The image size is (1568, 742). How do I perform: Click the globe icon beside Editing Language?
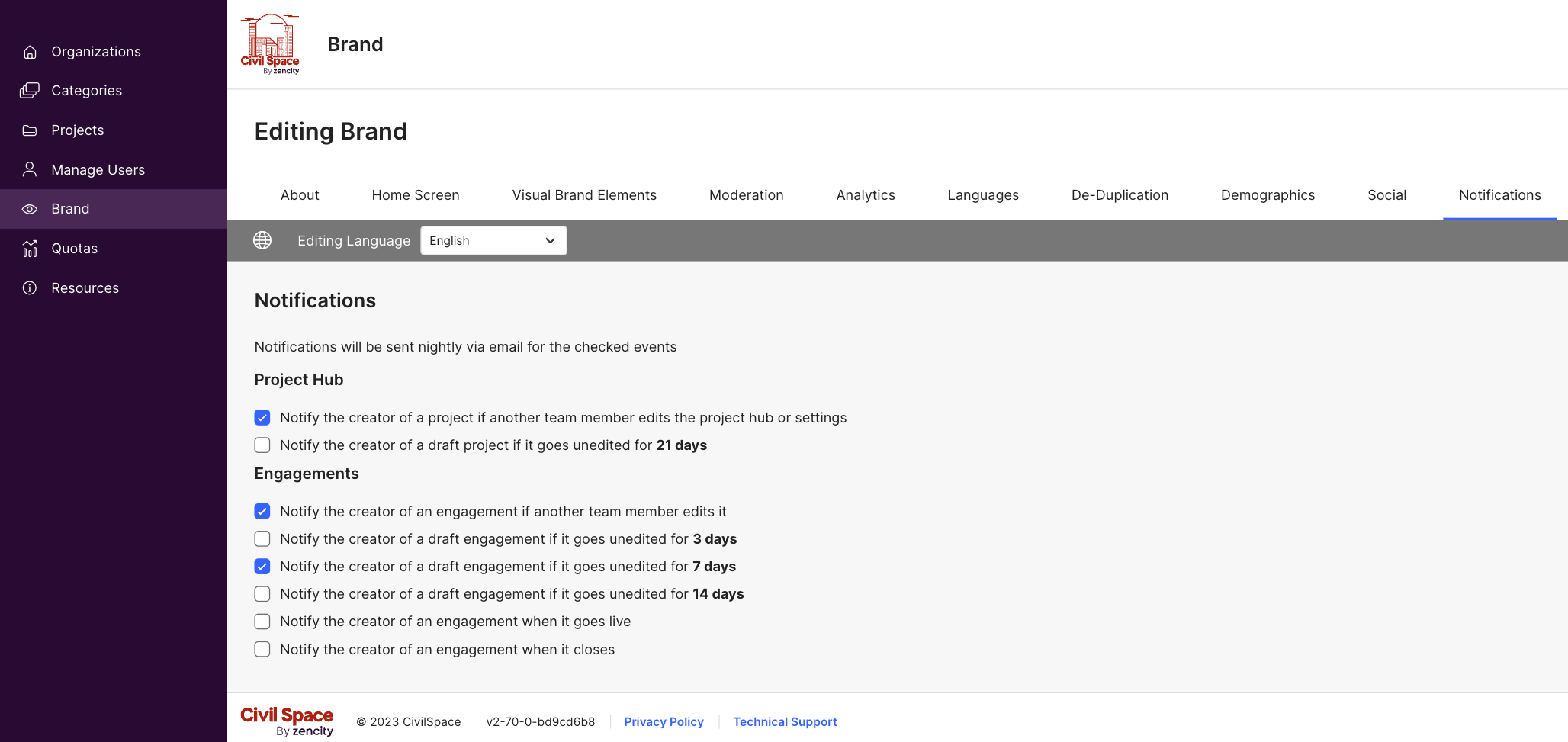pos(262,240)
